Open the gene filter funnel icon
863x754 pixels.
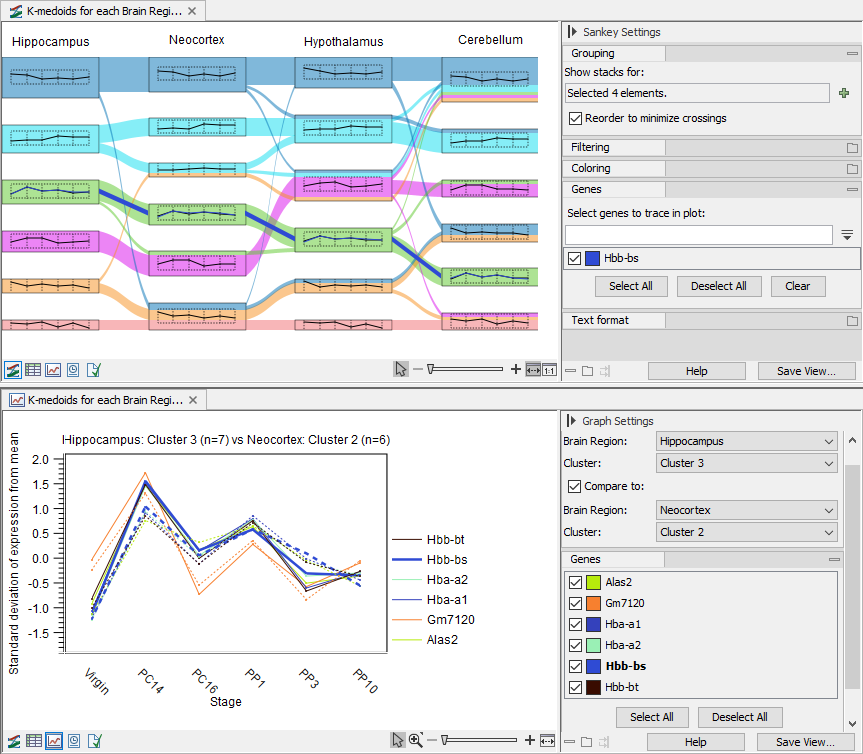click(845, 234)
